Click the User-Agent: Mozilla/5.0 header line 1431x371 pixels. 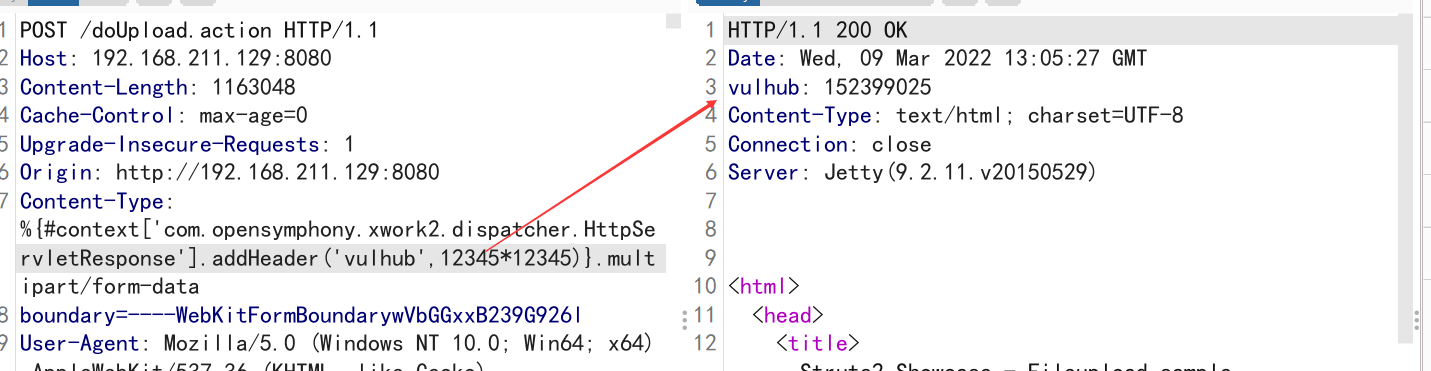coord(337,345)
